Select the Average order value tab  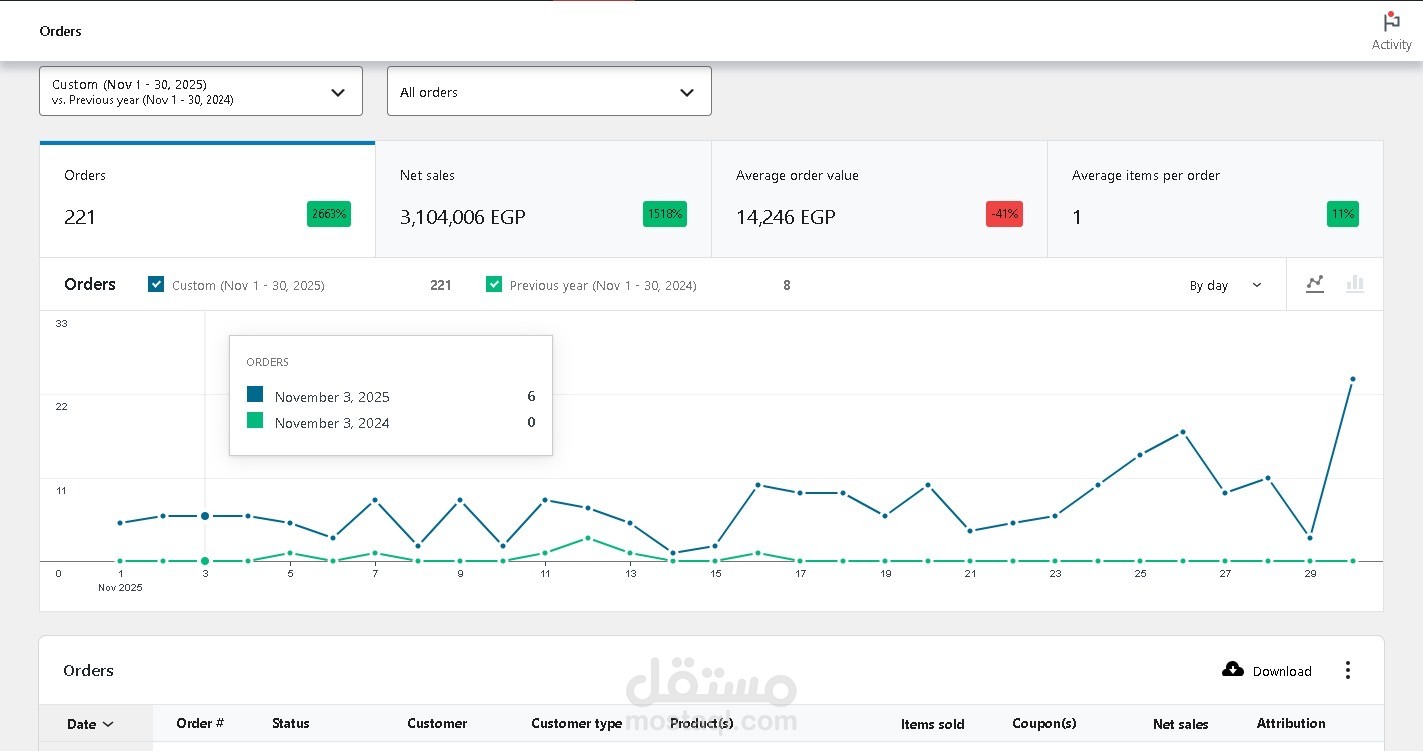tap(879, 199)
